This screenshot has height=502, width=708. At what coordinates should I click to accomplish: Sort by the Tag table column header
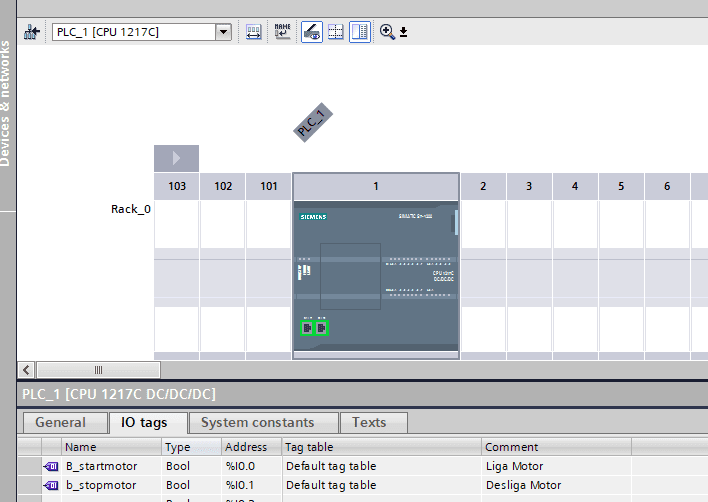coord(382,447)
